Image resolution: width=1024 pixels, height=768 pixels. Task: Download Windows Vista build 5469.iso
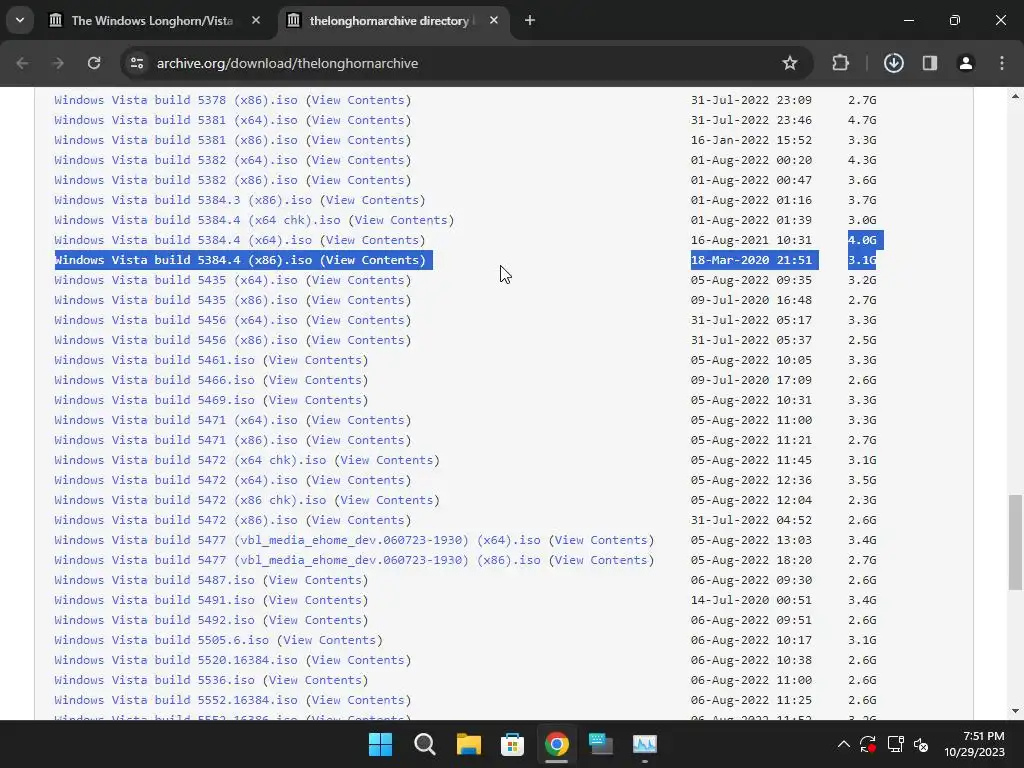coord(154,400)
